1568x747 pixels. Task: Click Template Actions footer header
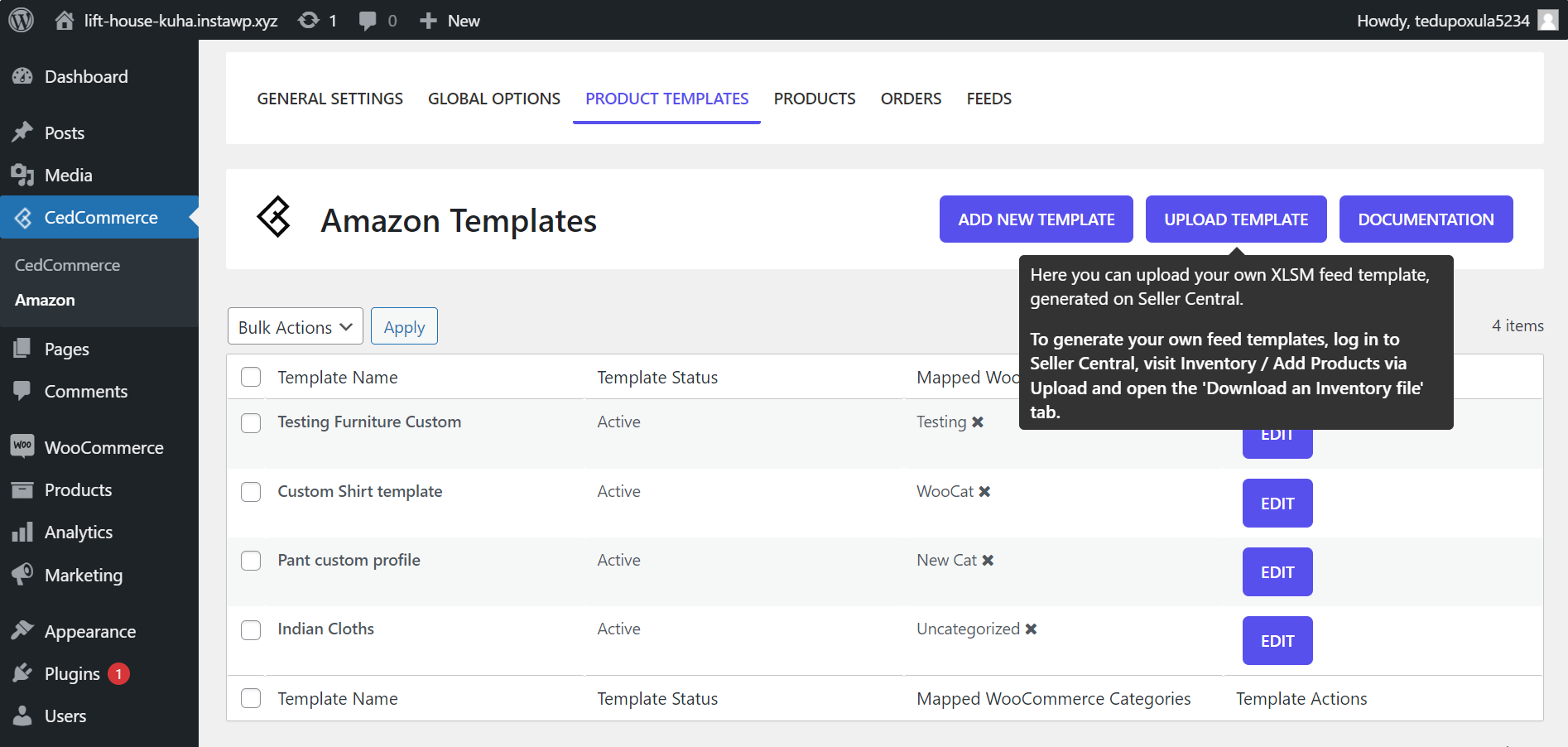pyautogui.click(x=1301, y=699)
